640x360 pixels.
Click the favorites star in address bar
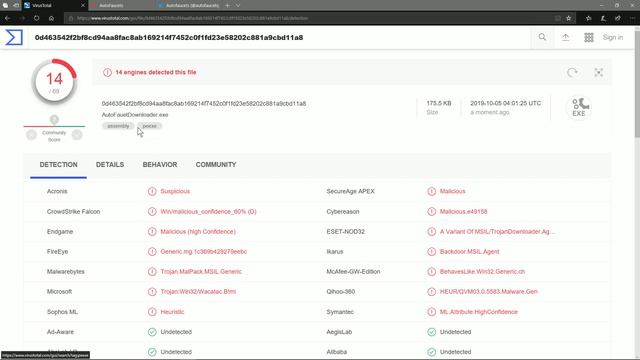pos(569,18)
